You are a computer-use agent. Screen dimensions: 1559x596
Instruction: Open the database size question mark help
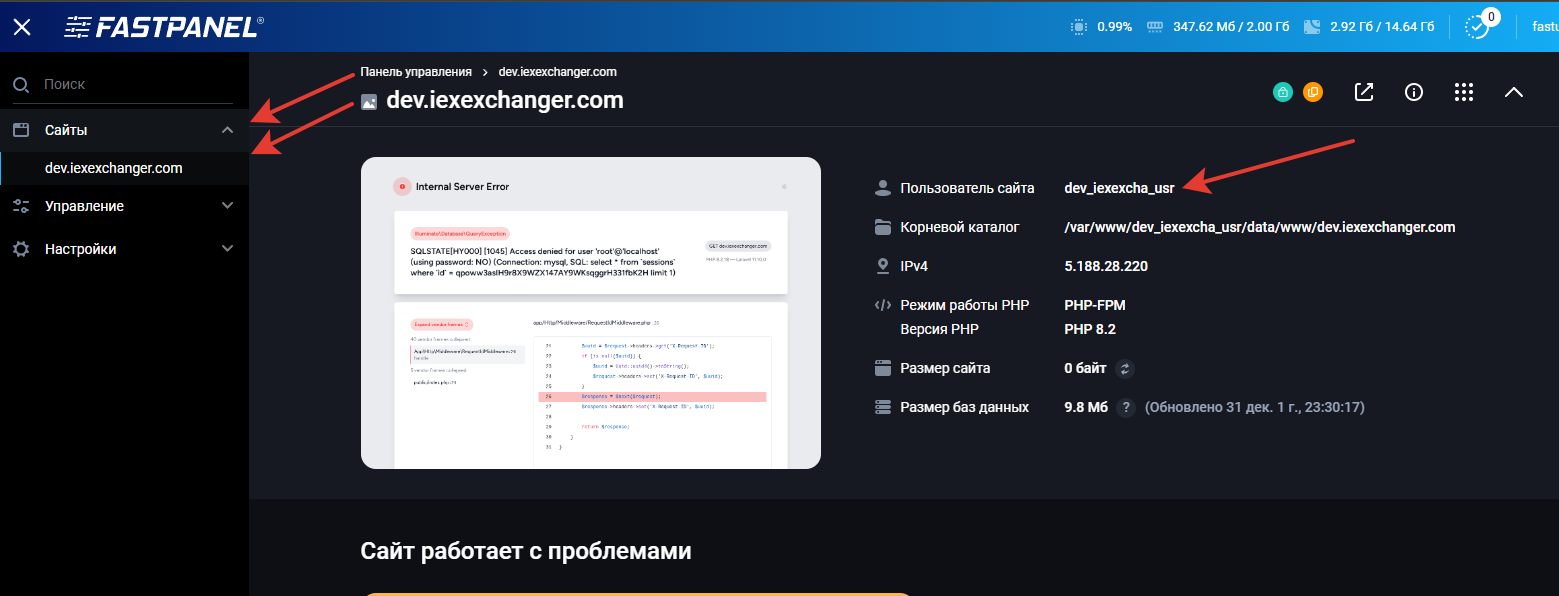(x=1126, y=407)
